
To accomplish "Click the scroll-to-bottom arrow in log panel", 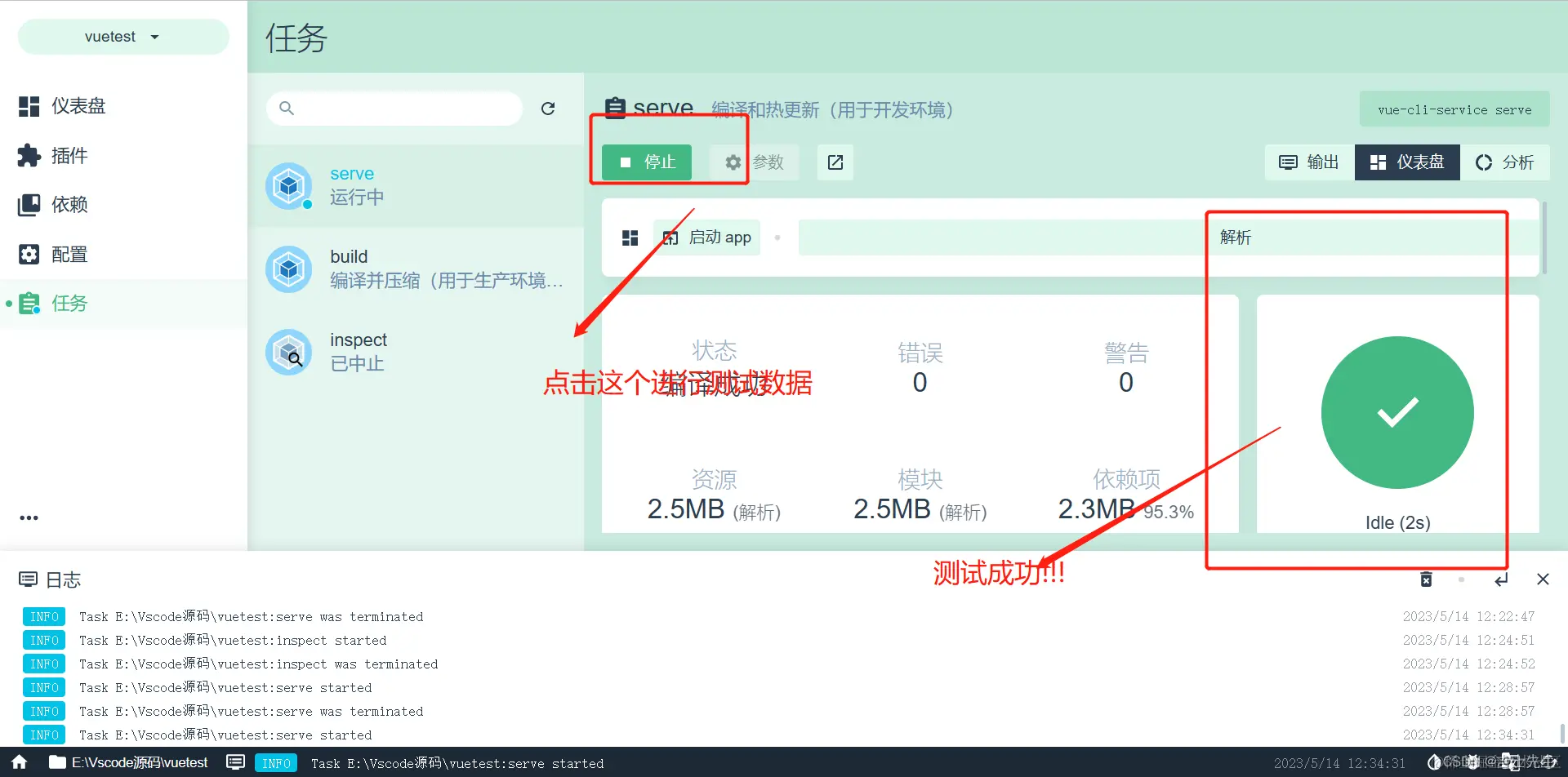I will tap(1501, 579).
